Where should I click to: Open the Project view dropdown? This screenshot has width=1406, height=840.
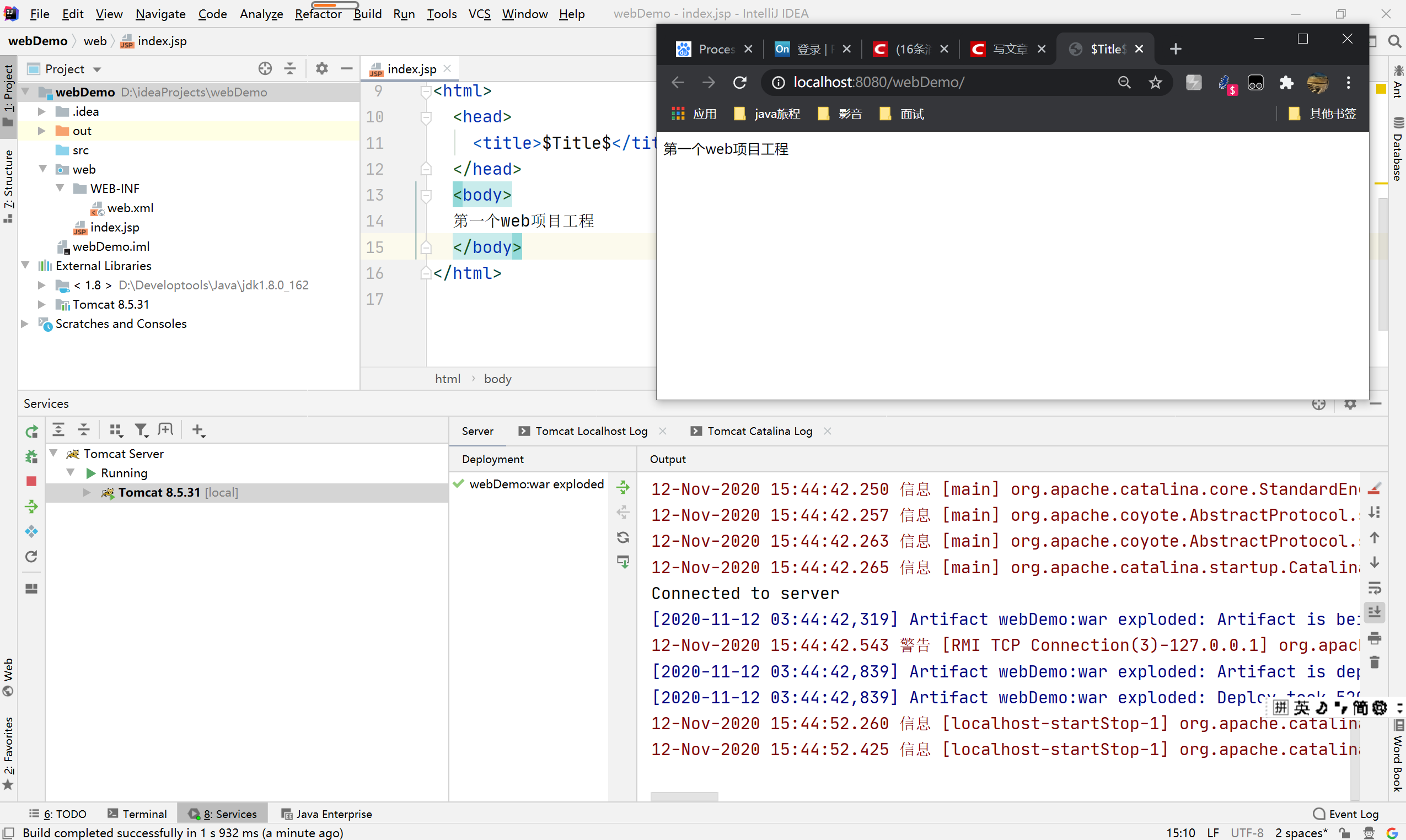point(97,69)
